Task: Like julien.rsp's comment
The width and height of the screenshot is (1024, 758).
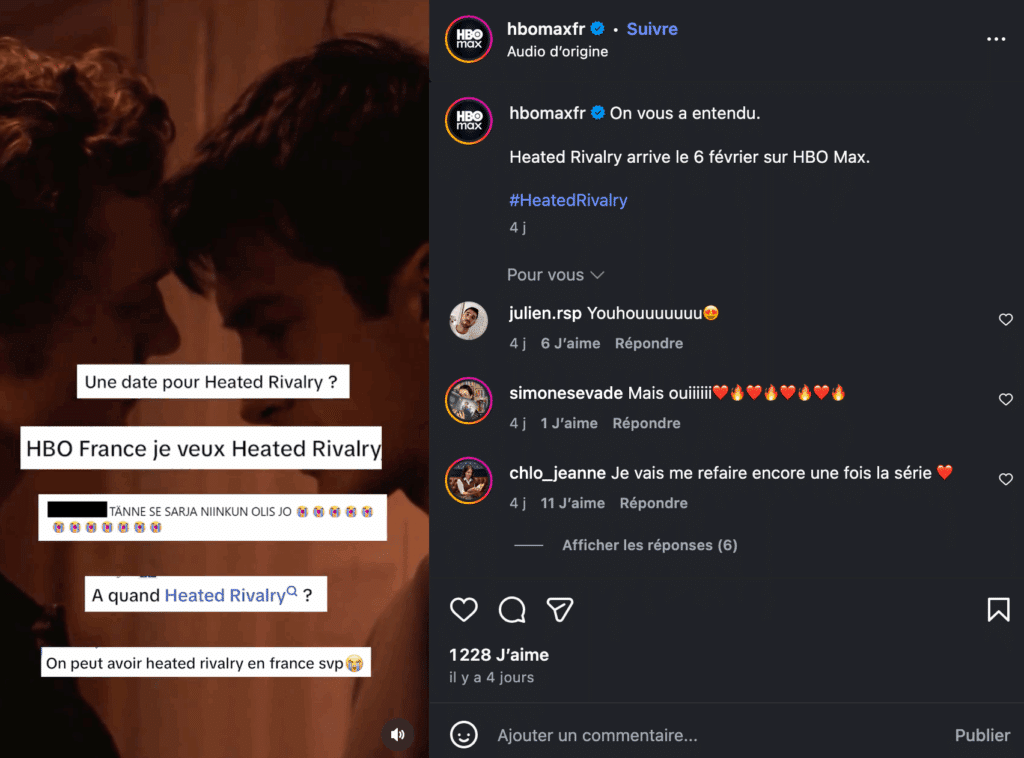Action: (1006, 320)
